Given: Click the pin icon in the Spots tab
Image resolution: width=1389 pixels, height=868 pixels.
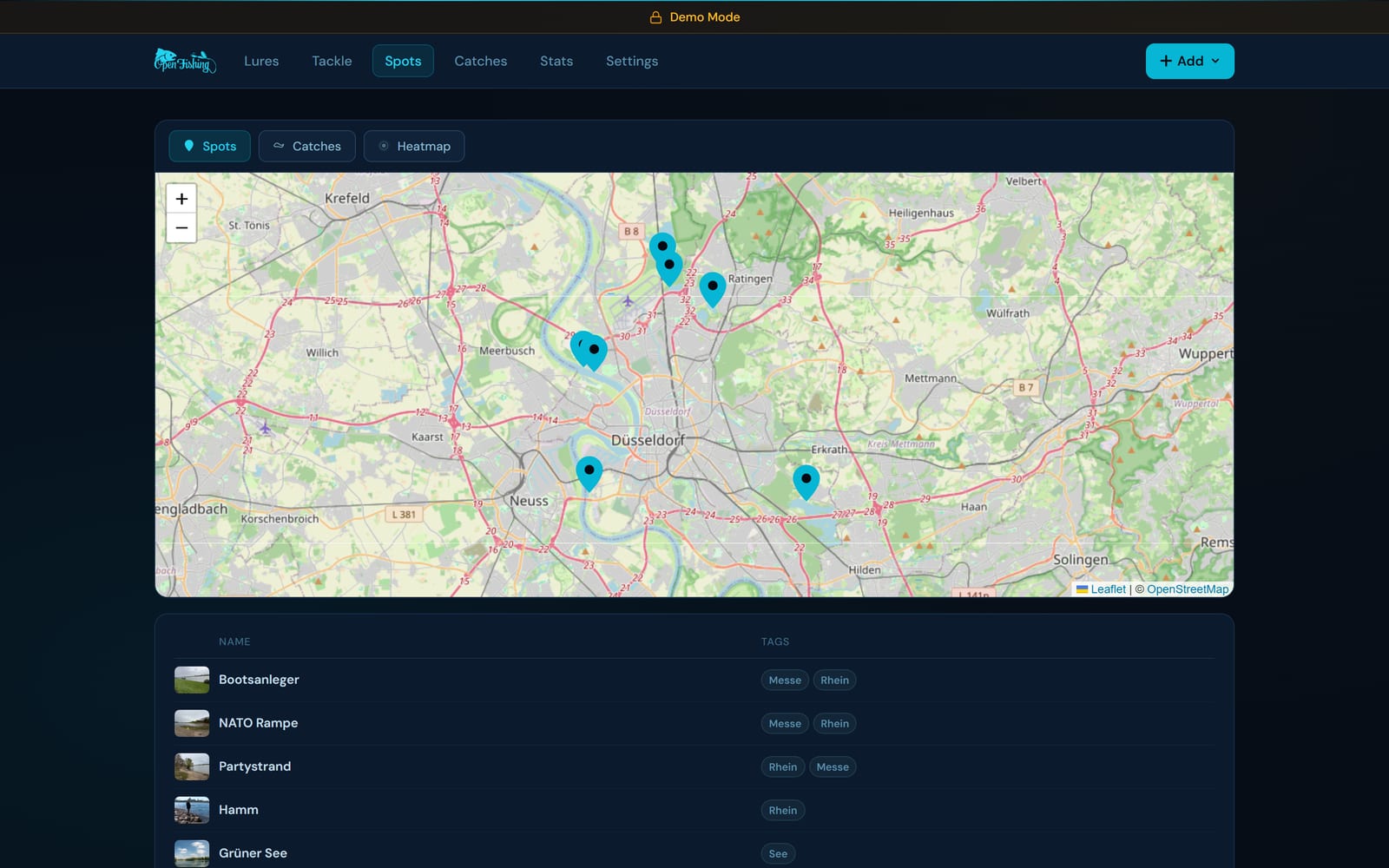Looking at the screenshot, I should coord(188,146).
